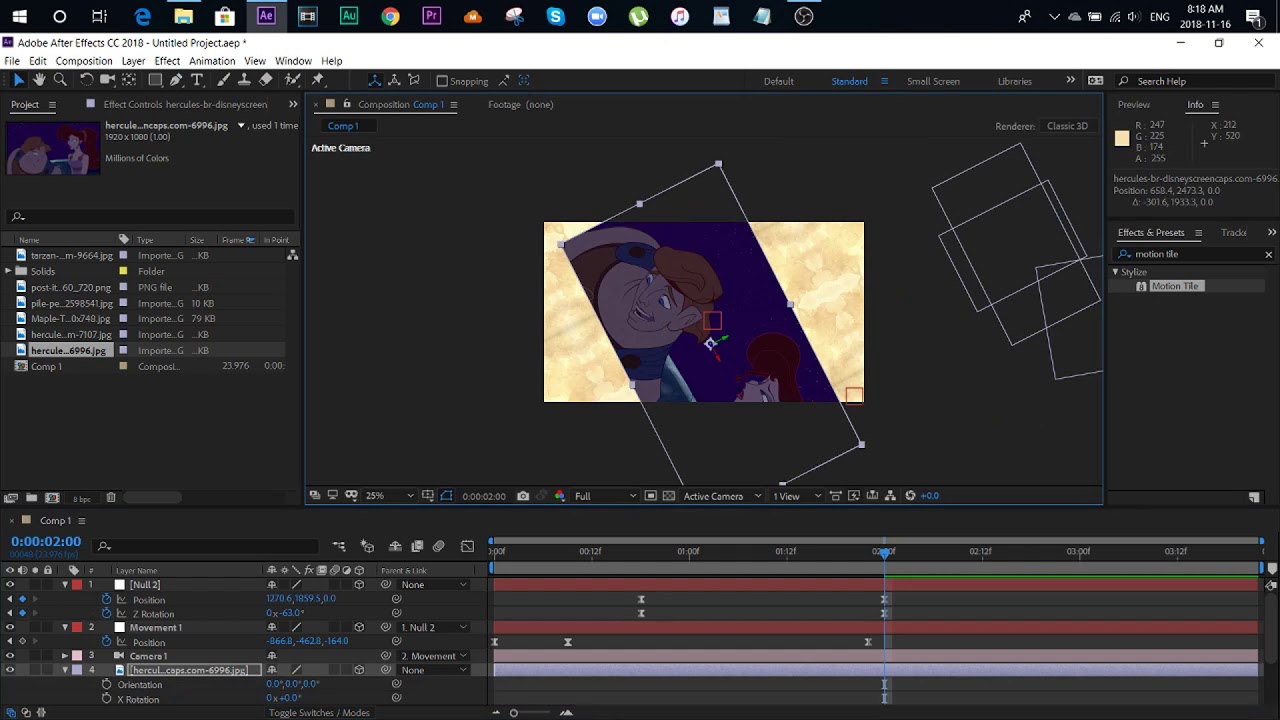Take a snapshot with camera icon
The width and height of the screenshot is (1280, 720).
coord(523,496)
